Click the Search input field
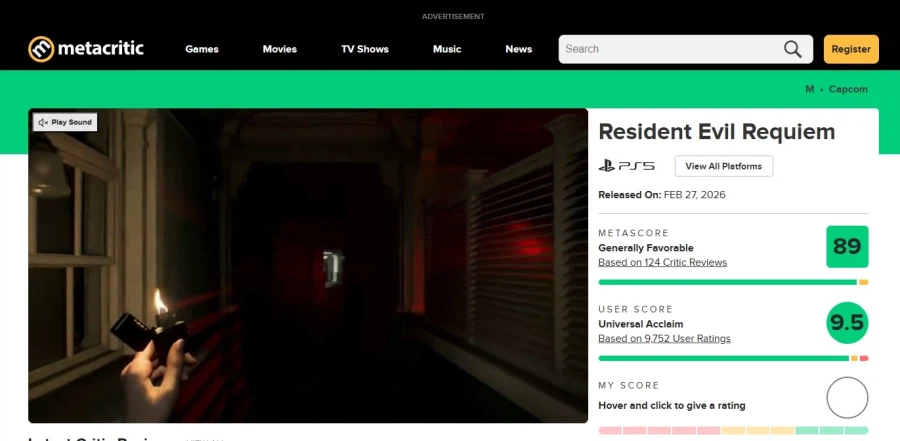Image resolution: width=900 pixels, height=441 pixels. tap(670, 49)
